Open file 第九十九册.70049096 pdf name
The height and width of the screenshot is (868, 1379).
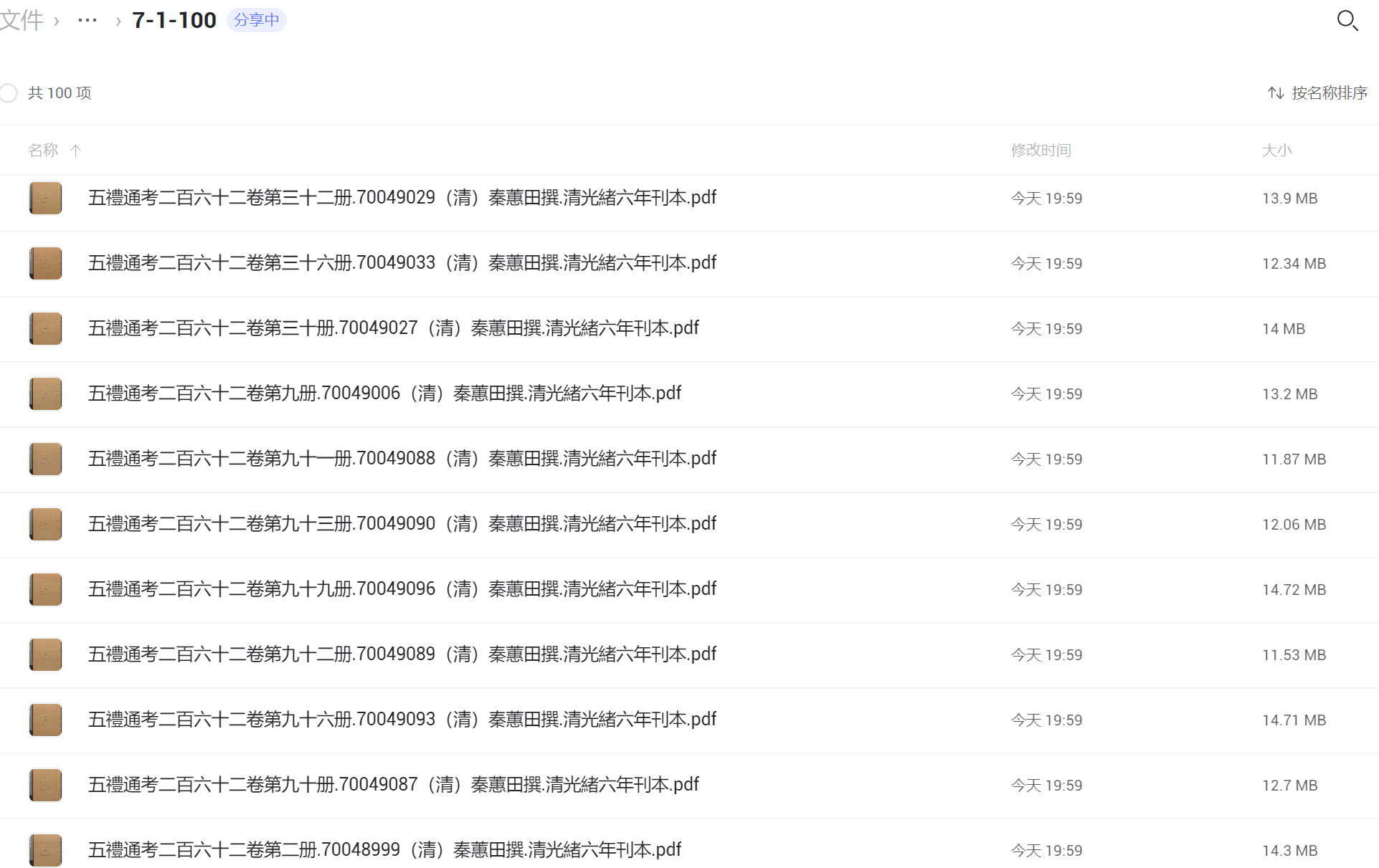[x=402, y=589]
